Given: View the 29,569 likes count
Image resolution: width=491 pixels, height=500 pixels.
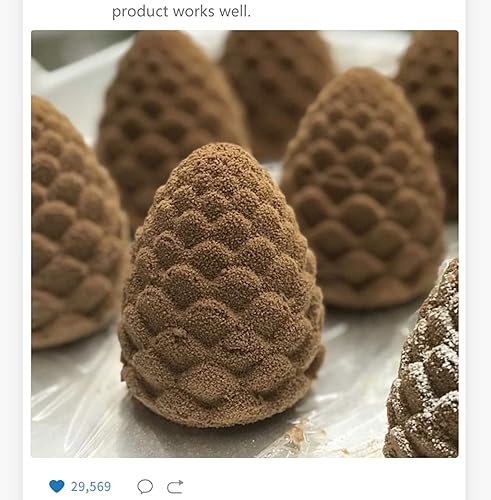Looking at the screenshot, I should [91, 487].
